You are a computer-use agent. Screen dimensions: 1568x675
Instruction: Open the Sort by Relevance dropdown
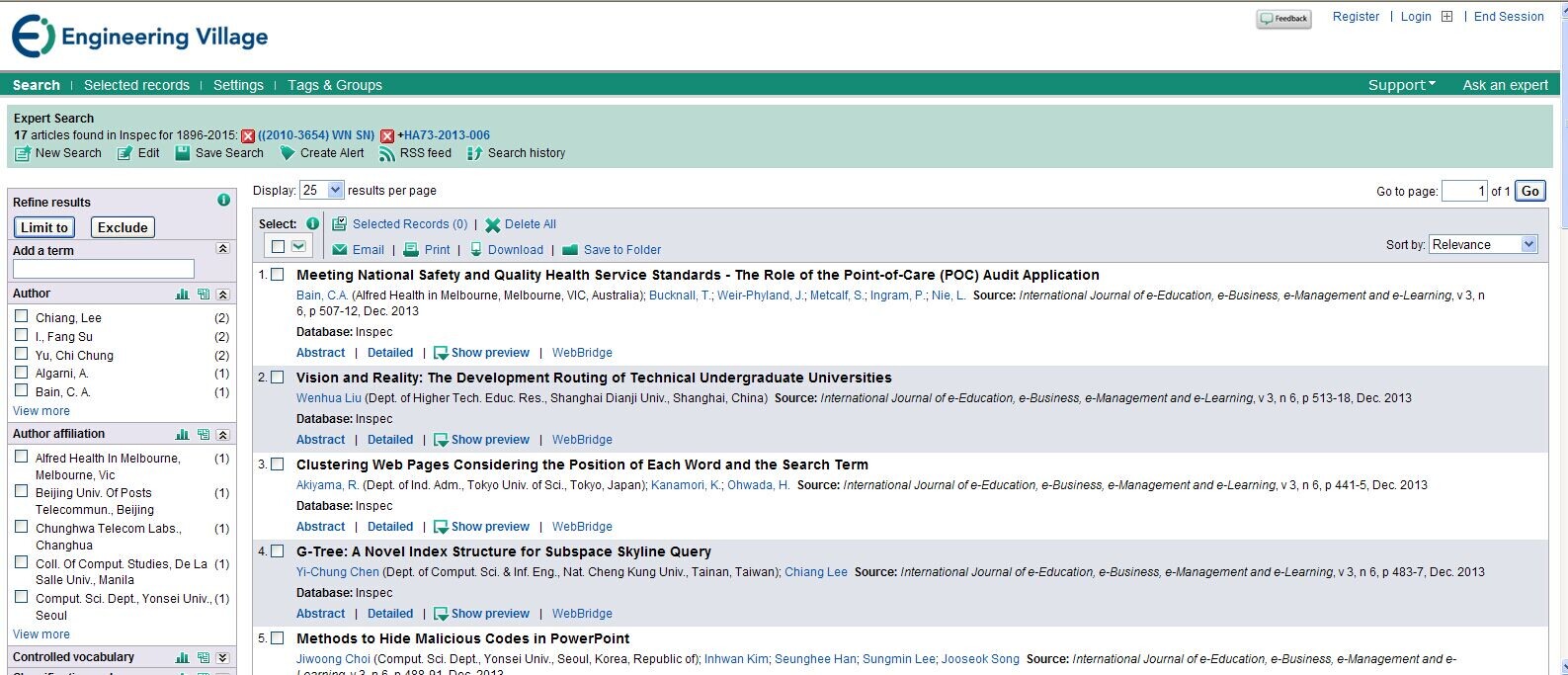(x=1484, y=244)
